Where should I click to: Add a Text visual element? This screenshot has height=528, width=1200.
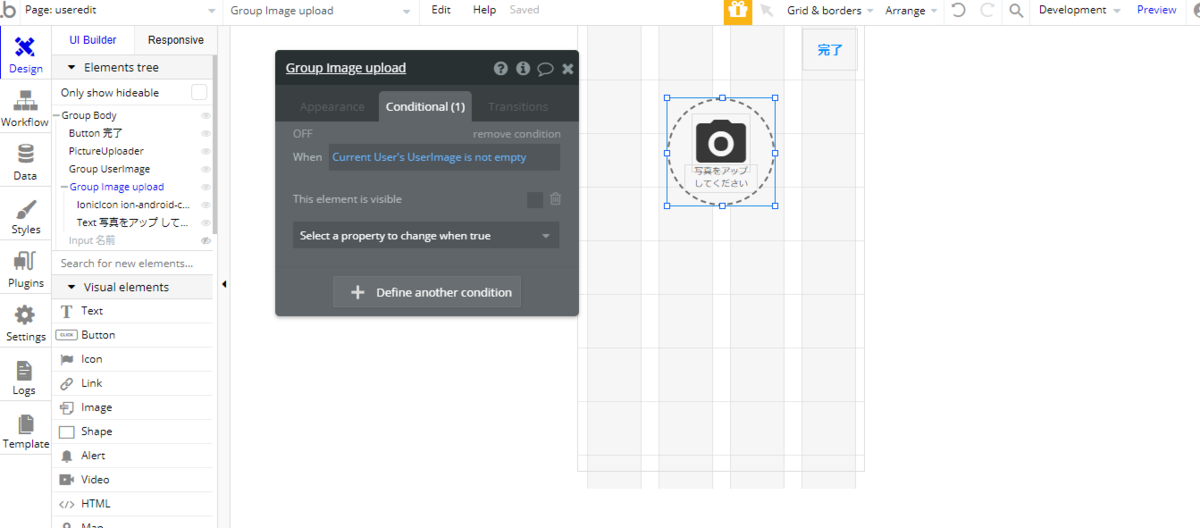tap(133, 311)
